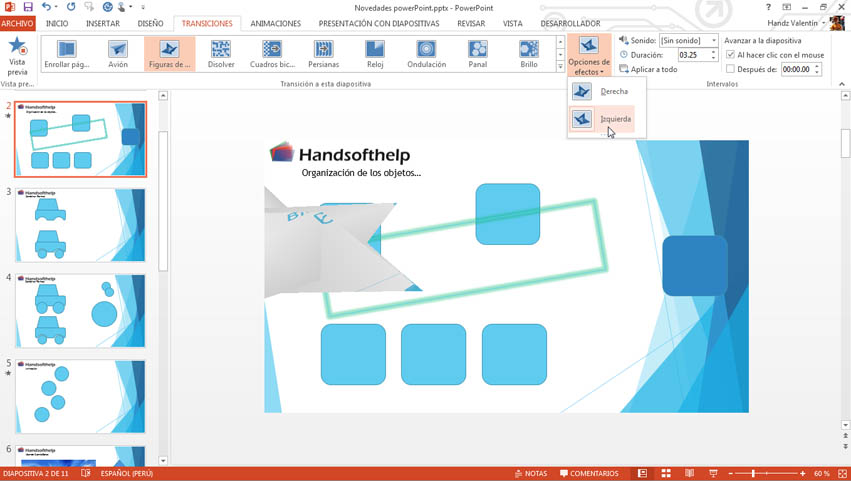Screen dimensions: 851x481
Task: Apply the Persianas transition
Action: pyautogui.click(x=323, y=50)
